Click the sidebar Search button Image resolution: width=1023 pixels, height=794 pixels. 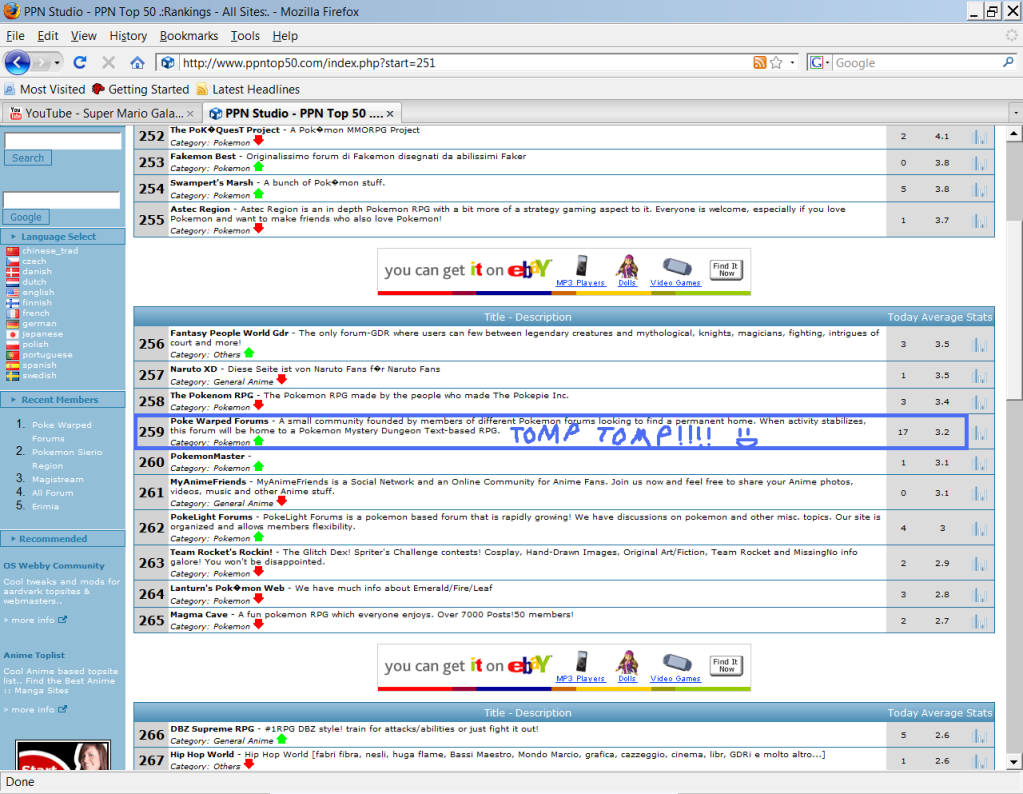[x=28, y=158]
